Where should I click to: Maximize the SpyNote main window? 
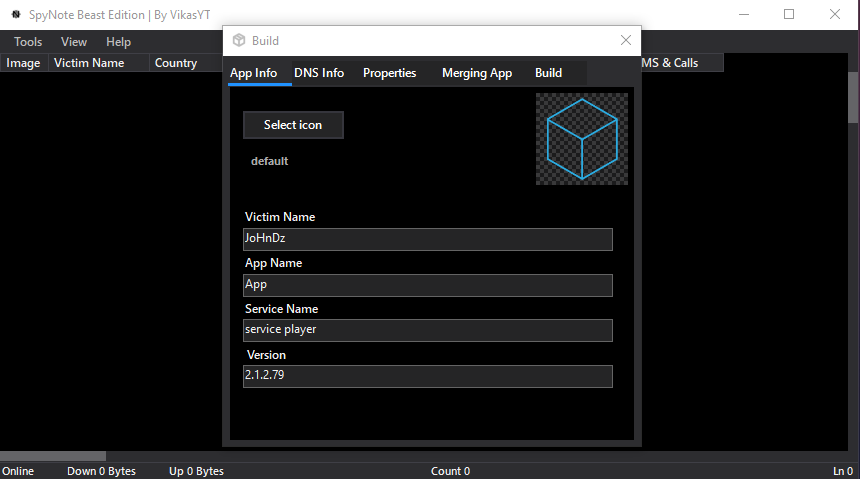[789, 14]
